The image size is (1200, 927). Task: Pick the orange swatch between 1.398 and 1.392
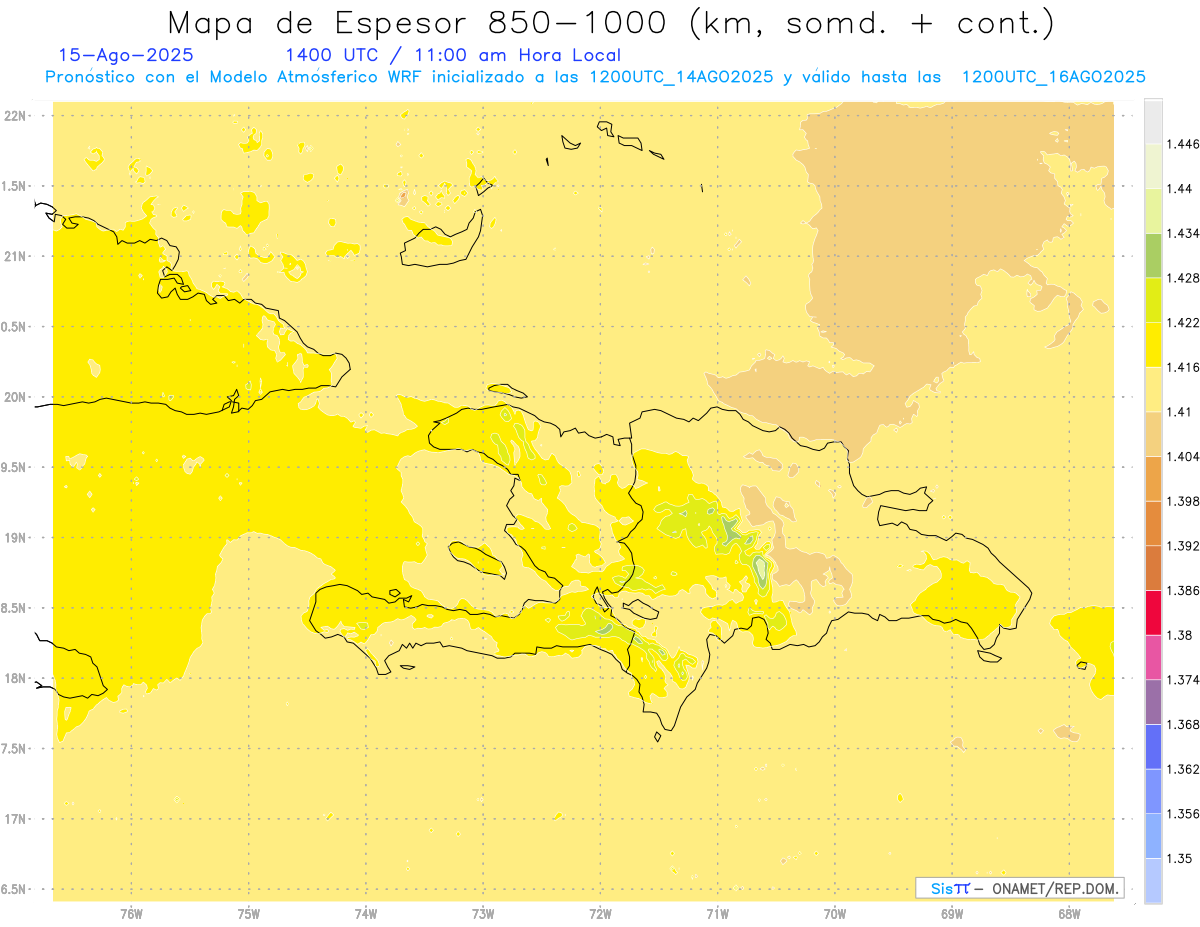[1153, 523]
